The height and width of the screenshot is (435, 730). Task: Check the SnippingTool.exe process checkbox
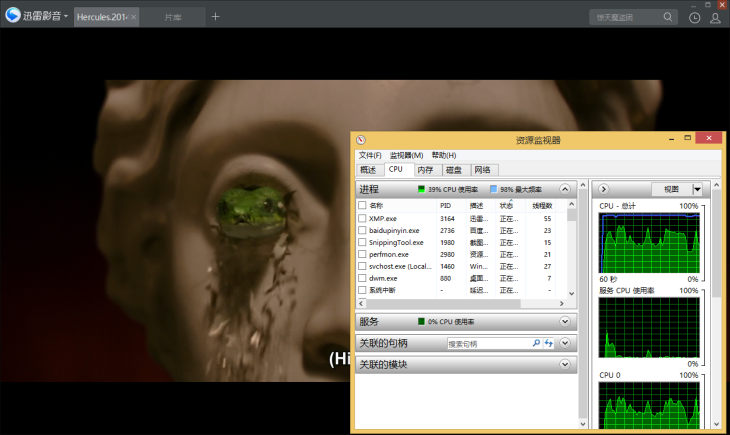(362, 242)
